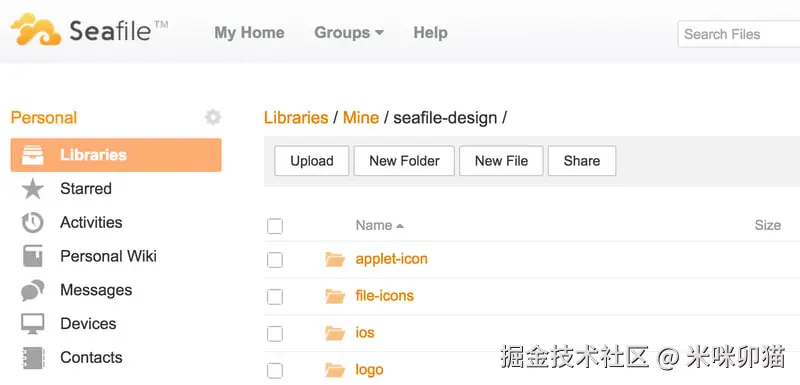Click the Contacts address book icon
Screen dimensions: 800x385
point(34,357)
